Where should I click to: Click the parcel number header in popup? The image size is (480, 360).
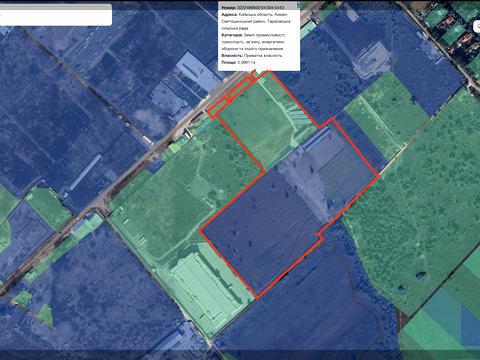click(x=253, y=7)
